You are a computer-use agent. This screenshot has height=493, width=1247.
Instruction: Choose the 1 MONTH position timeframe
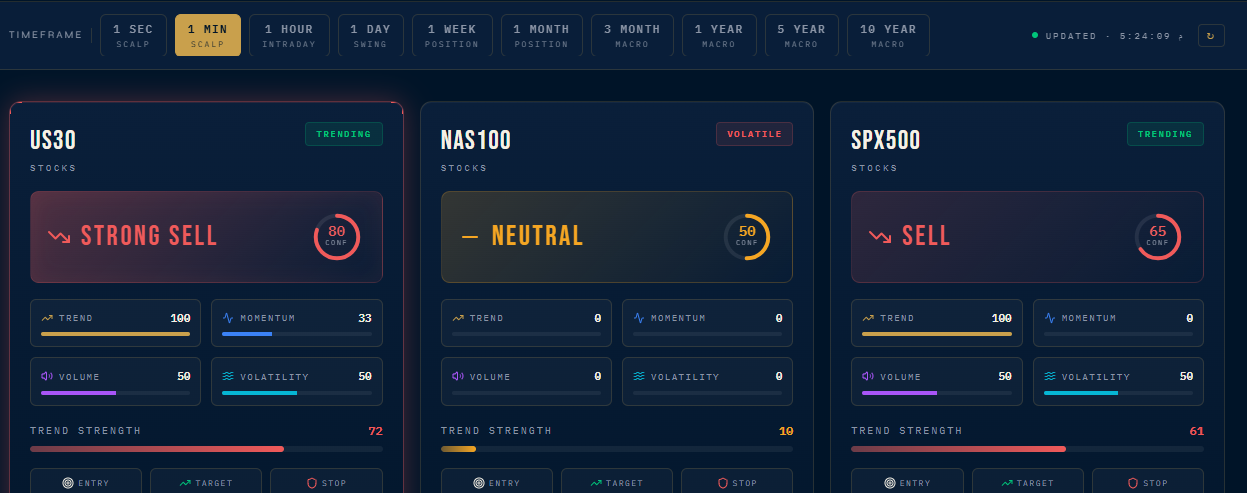tap(541, 35)
